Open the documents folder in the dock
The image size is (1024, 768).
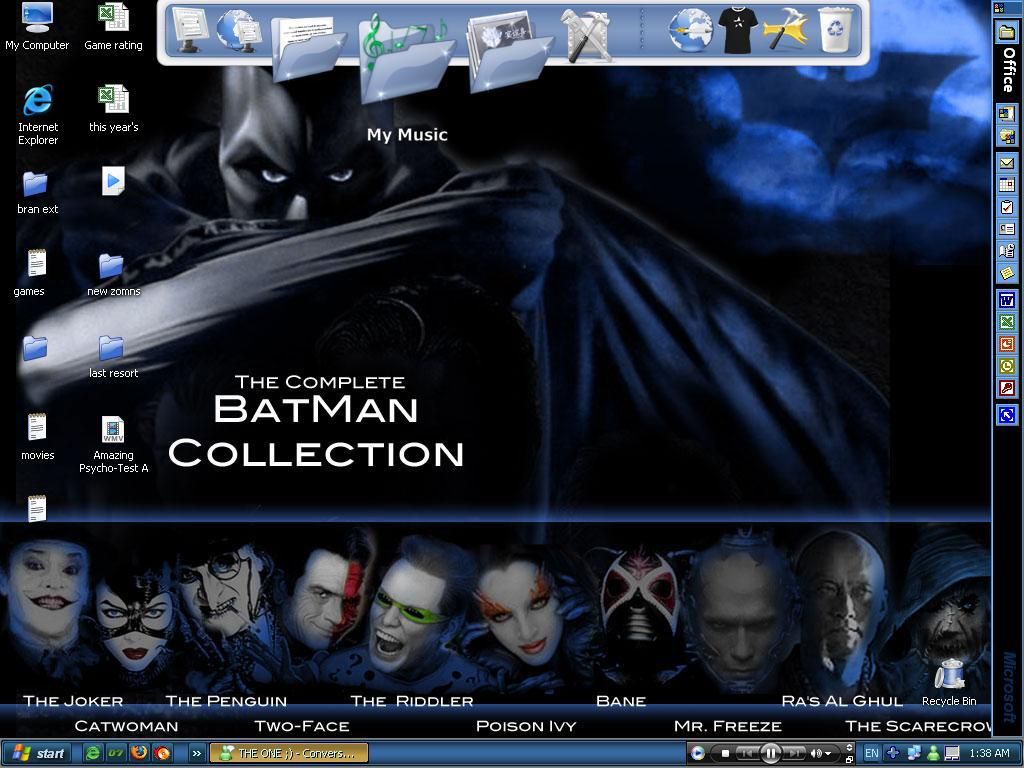pyautogui.click(x=308, y=48)
